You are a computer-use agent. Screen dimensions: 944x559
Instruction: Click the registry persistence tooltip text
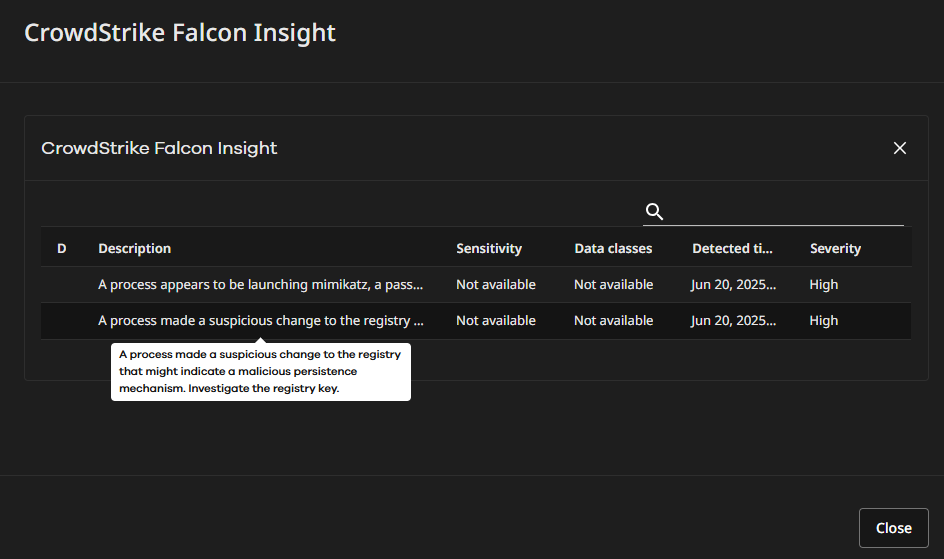tap(260, 371)
